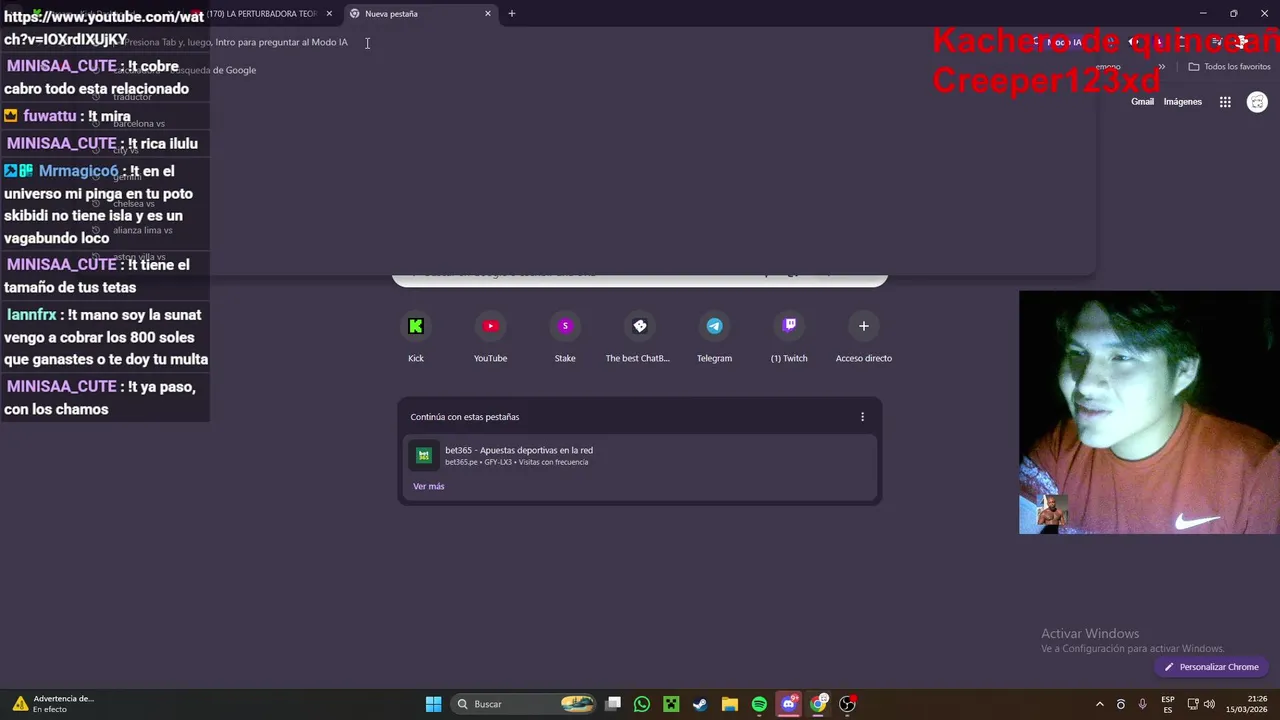
Task: Open Task View from the taskbar
Action: point(613,704)
